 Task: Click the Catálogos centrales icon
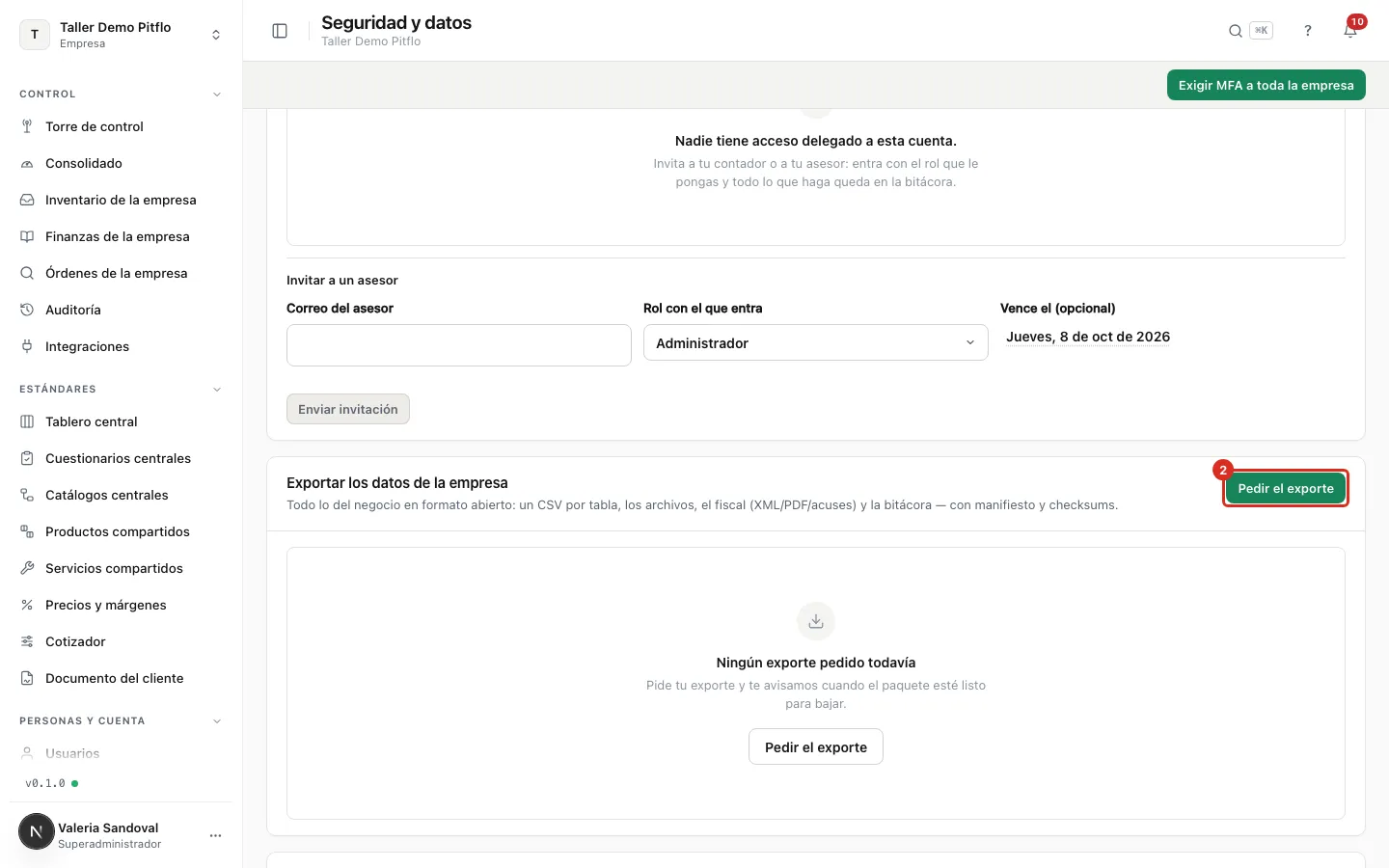click(27, 495)
